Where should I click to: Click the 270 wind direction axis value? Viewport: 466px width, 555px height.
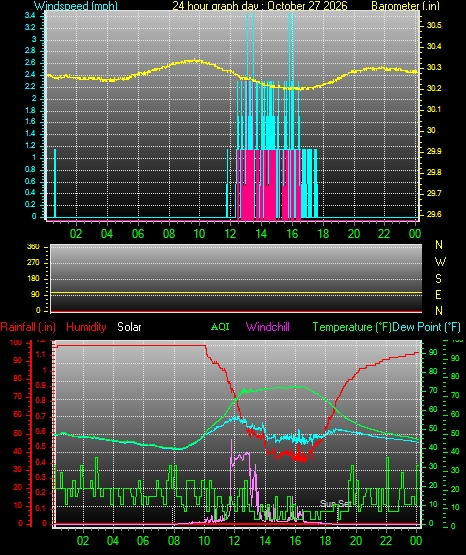click(x=33, y=263)
